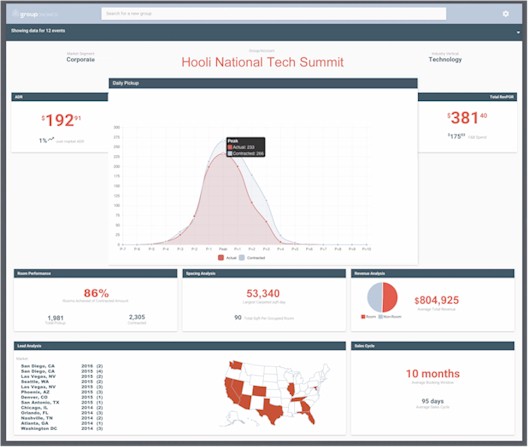This screenshot has height=447, width=528.
Task: Click the $381.40 RevPOR value
Action: 467,118
